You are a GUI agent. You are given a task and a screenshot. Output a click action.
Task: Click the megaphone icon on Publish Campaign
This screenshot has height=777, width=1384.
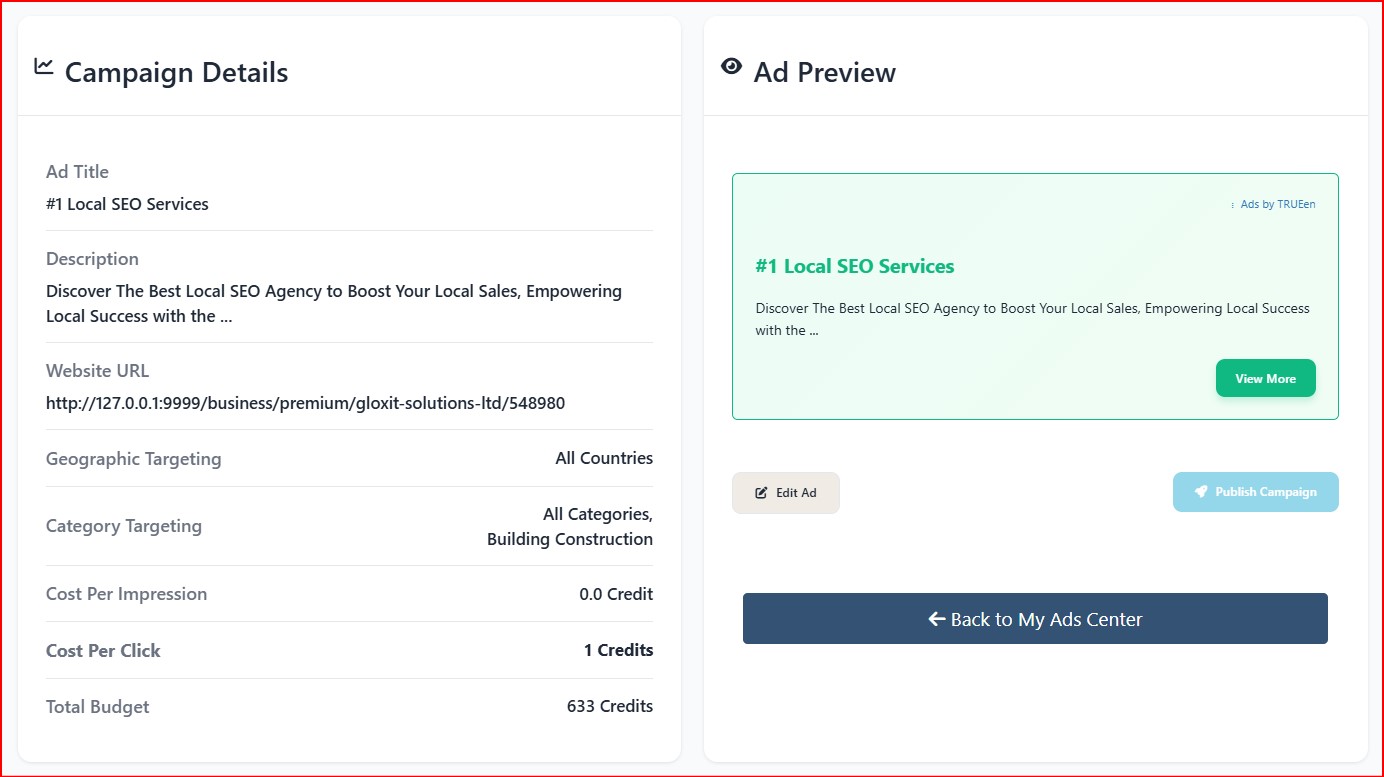[x=1200, y=491]
